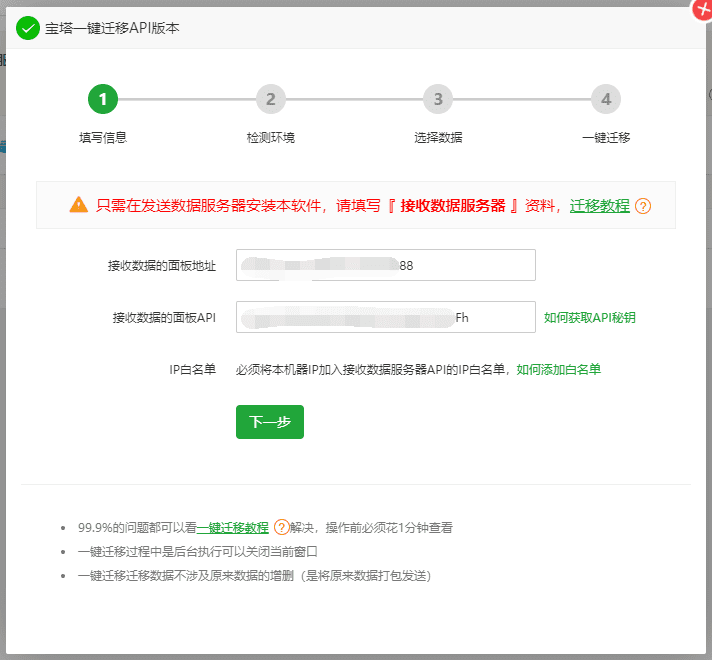Focus the 接收数据的面板API input field
712x660 pixels.
pyautogui.click(x=386, y=317)
